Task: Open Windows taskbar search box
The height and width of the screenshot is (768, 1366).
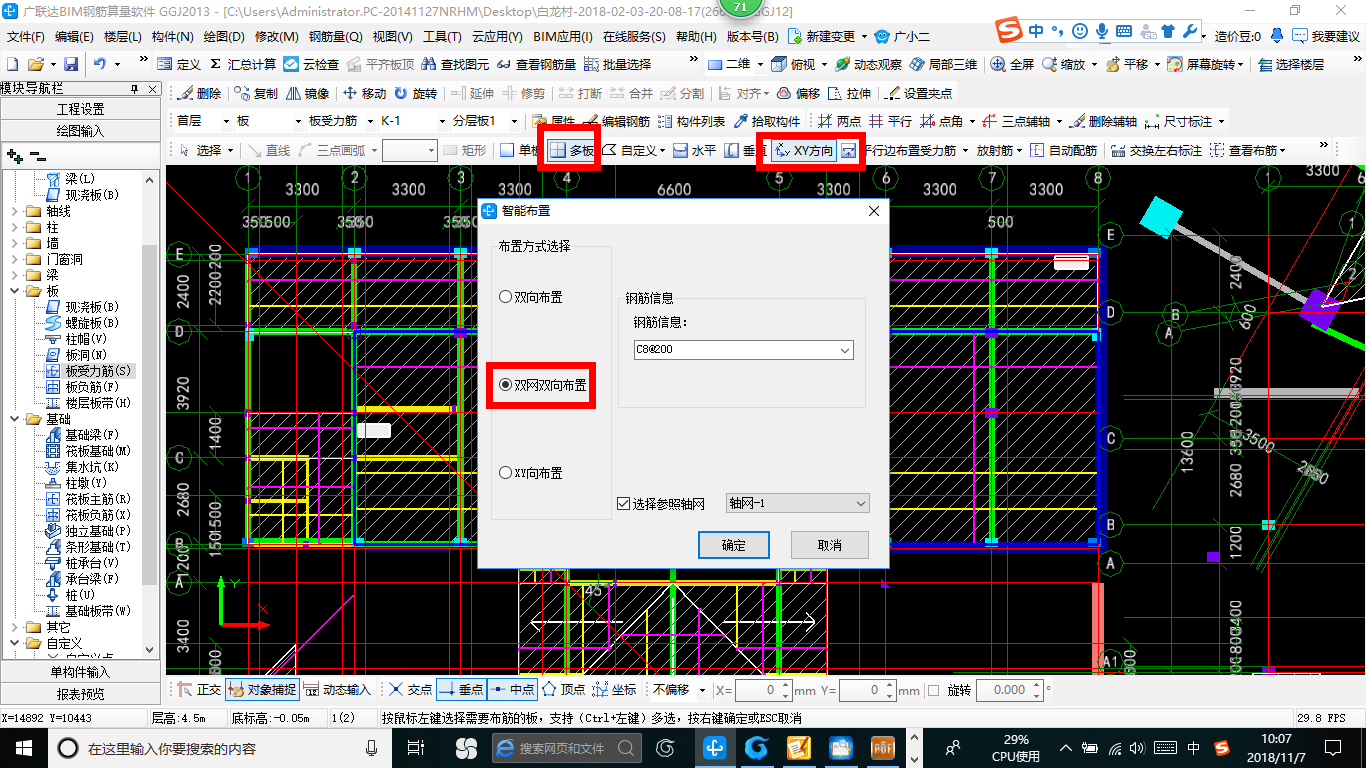Action: [219, 748]
